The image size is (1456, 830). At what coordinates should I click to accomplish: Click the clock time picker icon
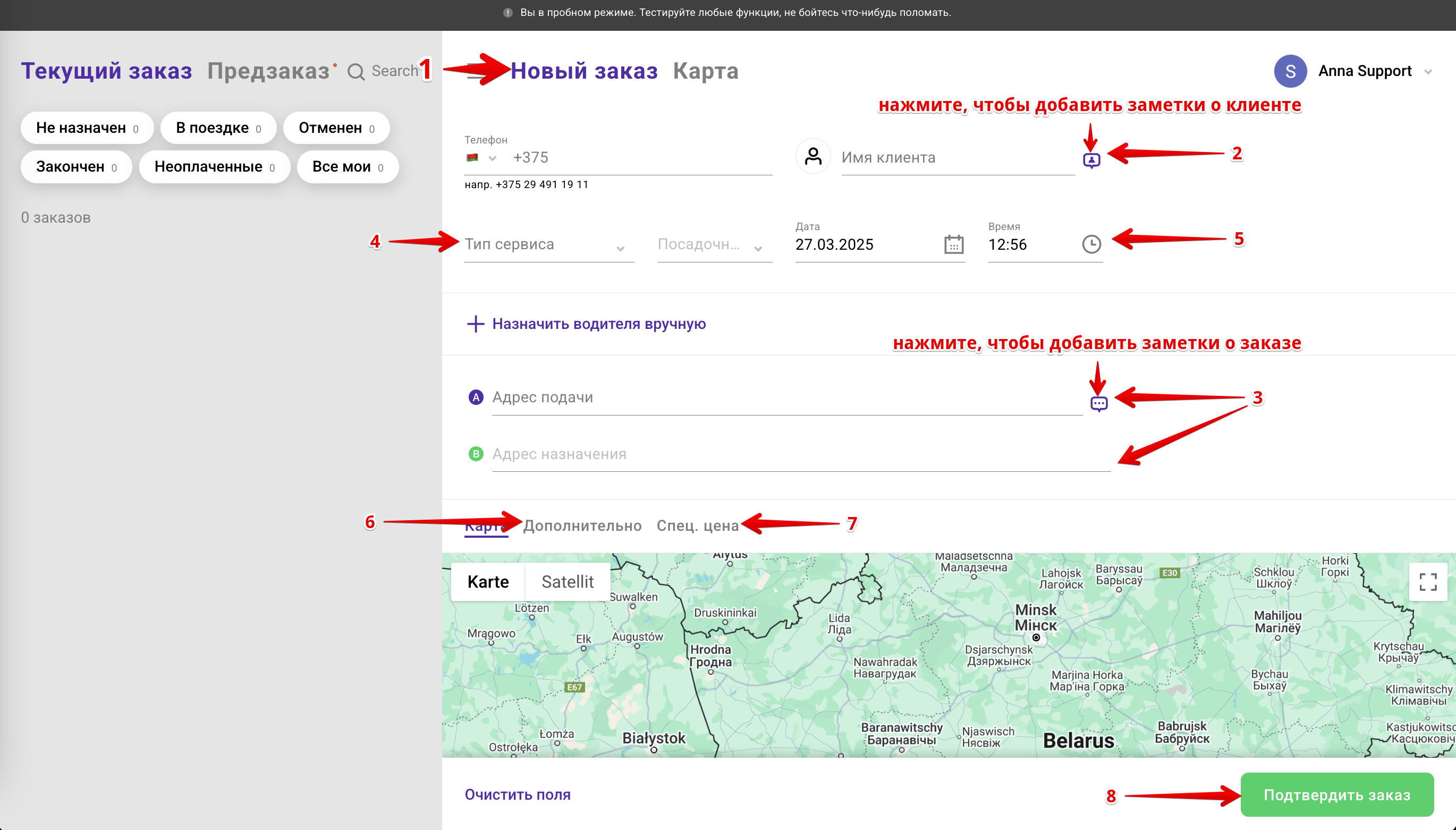1091,244
